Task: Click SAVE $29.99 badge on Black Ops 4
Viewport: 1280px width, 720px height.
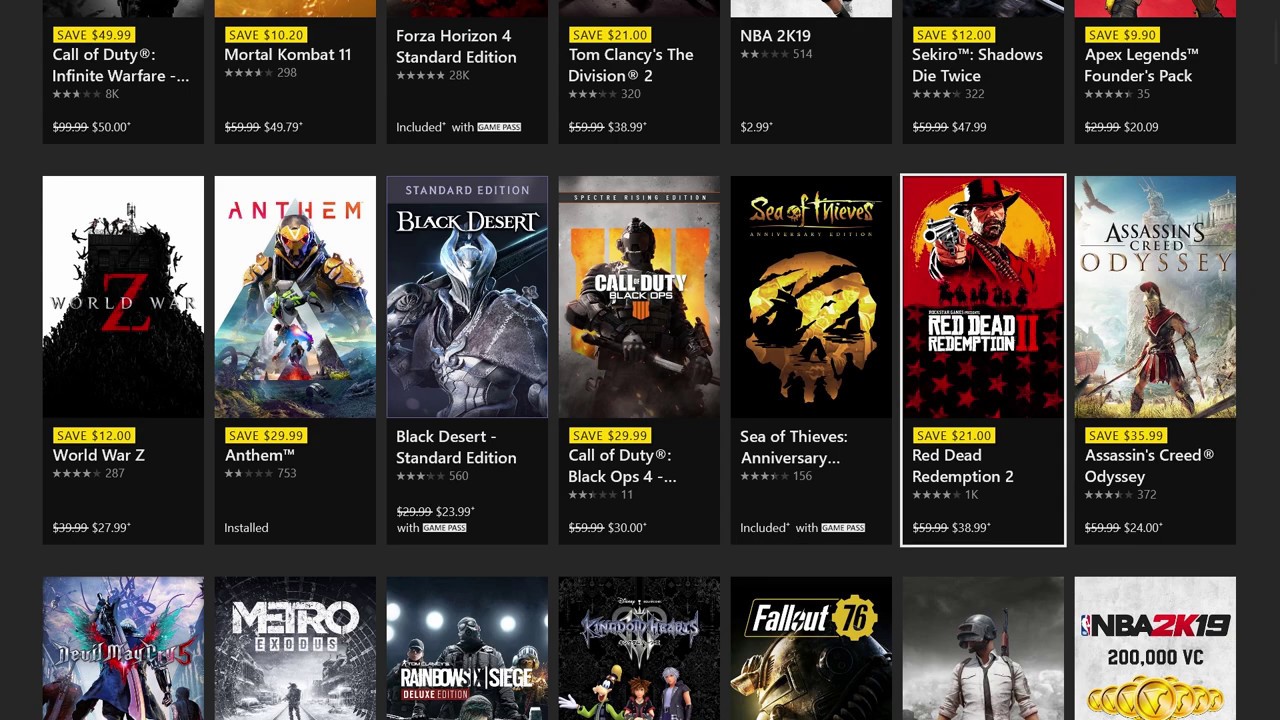Action: 610,435
